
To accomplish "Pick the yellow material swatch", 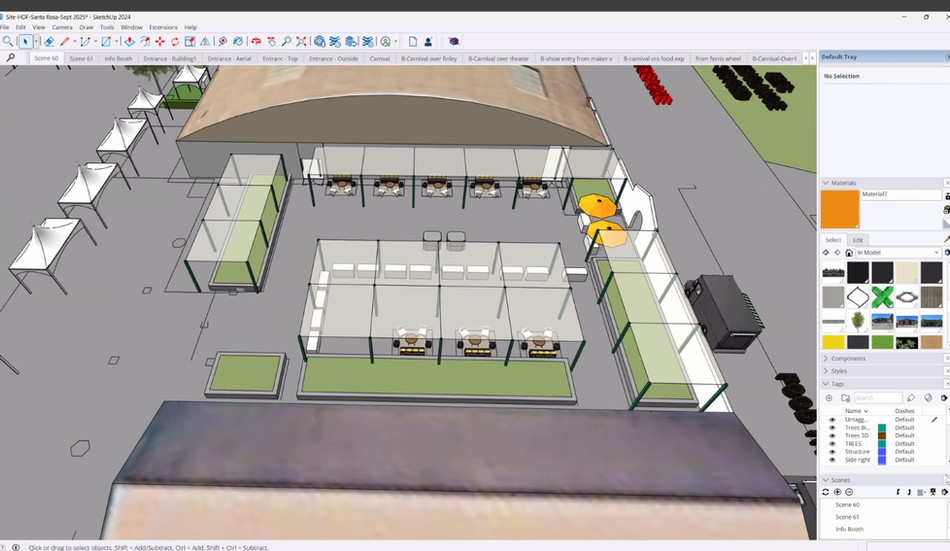I will pyautogui.click(x=833, y=342).
